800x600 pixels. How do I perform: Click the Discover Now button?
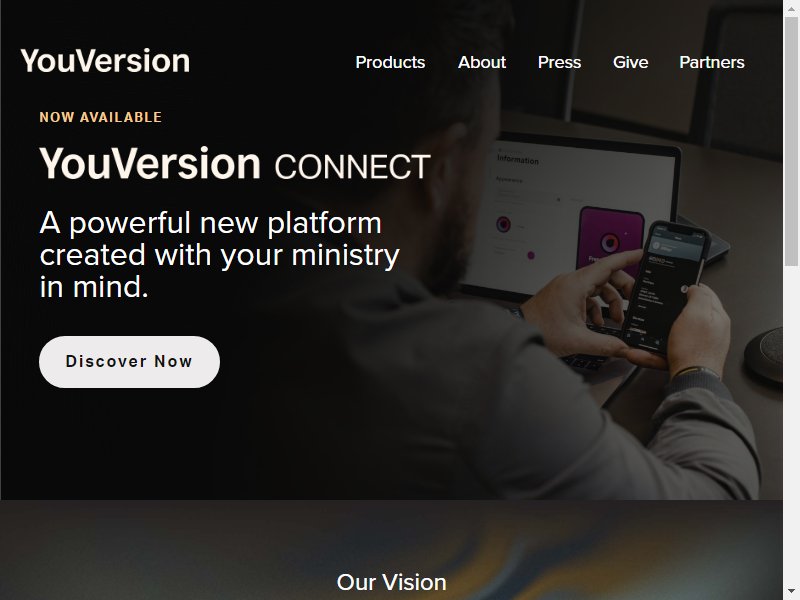point(129,362)
